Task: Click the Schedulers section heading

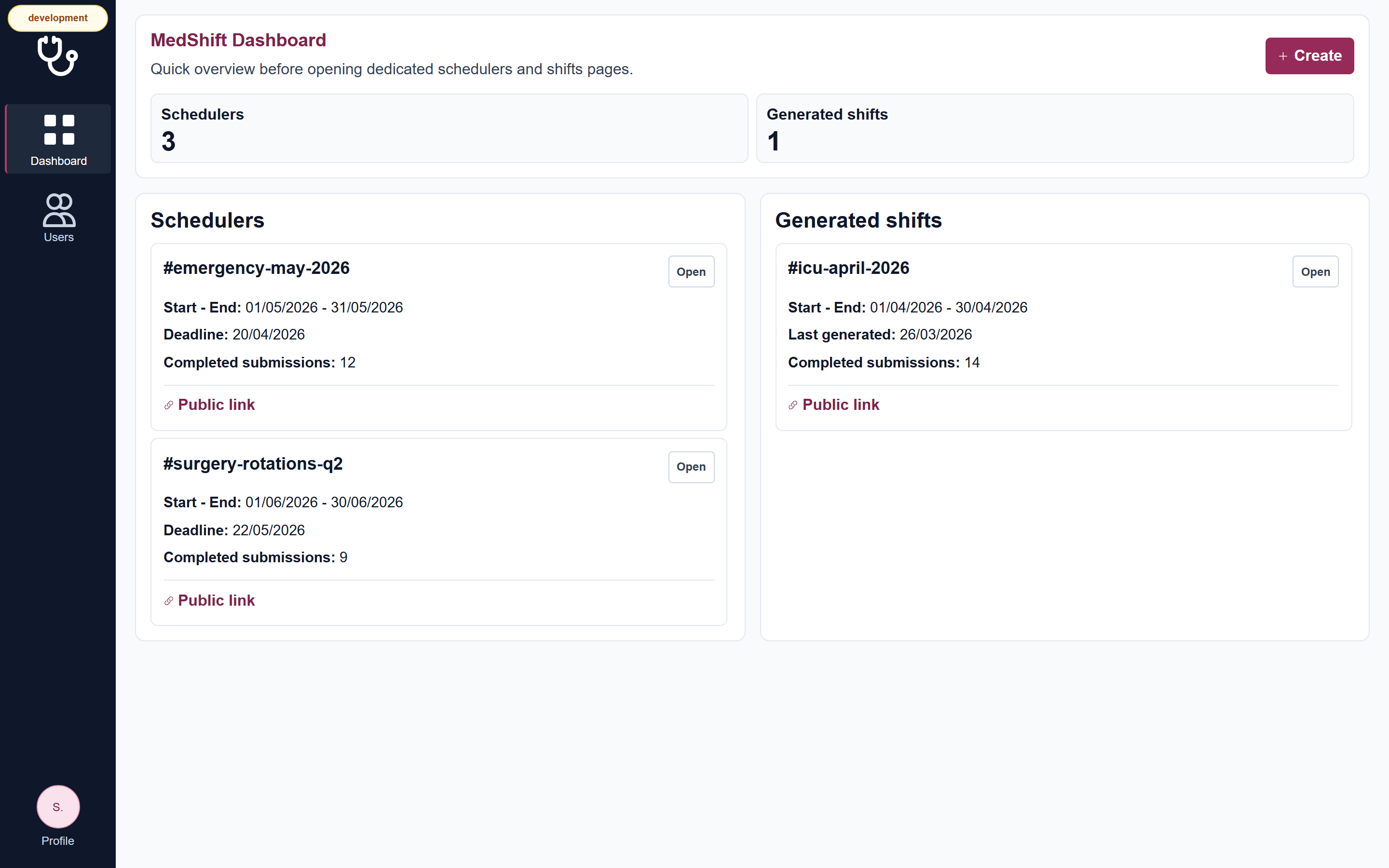Action: [x=207, y=220]
